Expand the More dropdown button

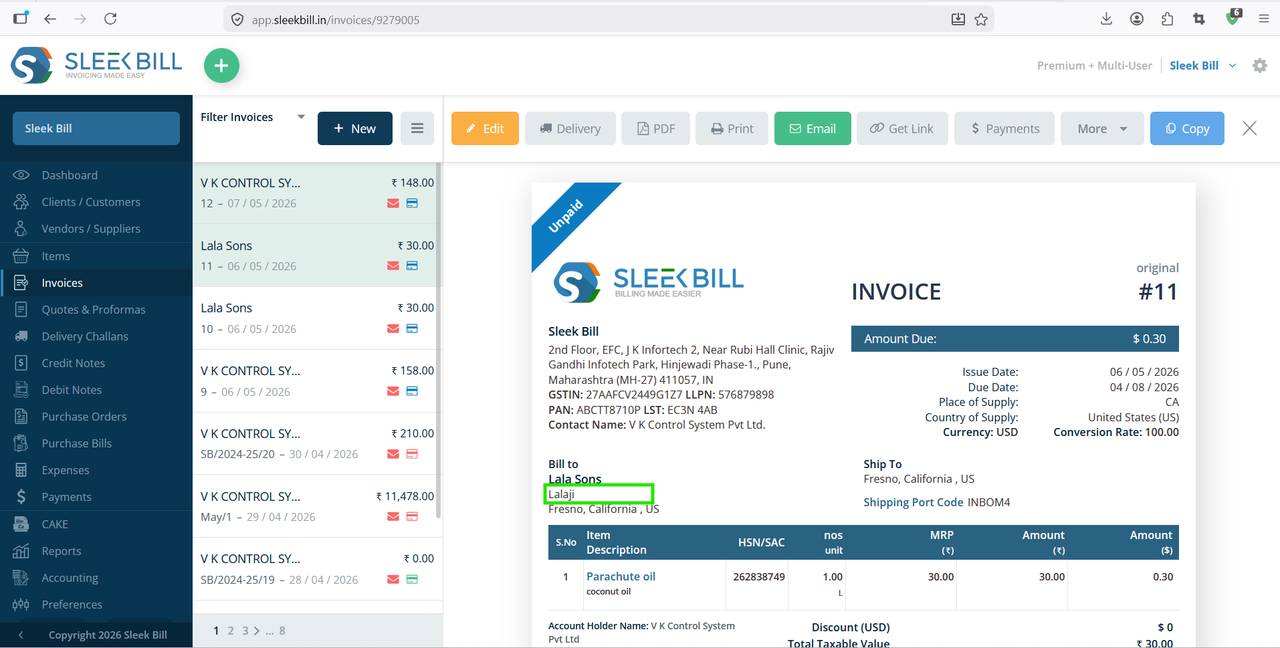tap(1102, 128)
